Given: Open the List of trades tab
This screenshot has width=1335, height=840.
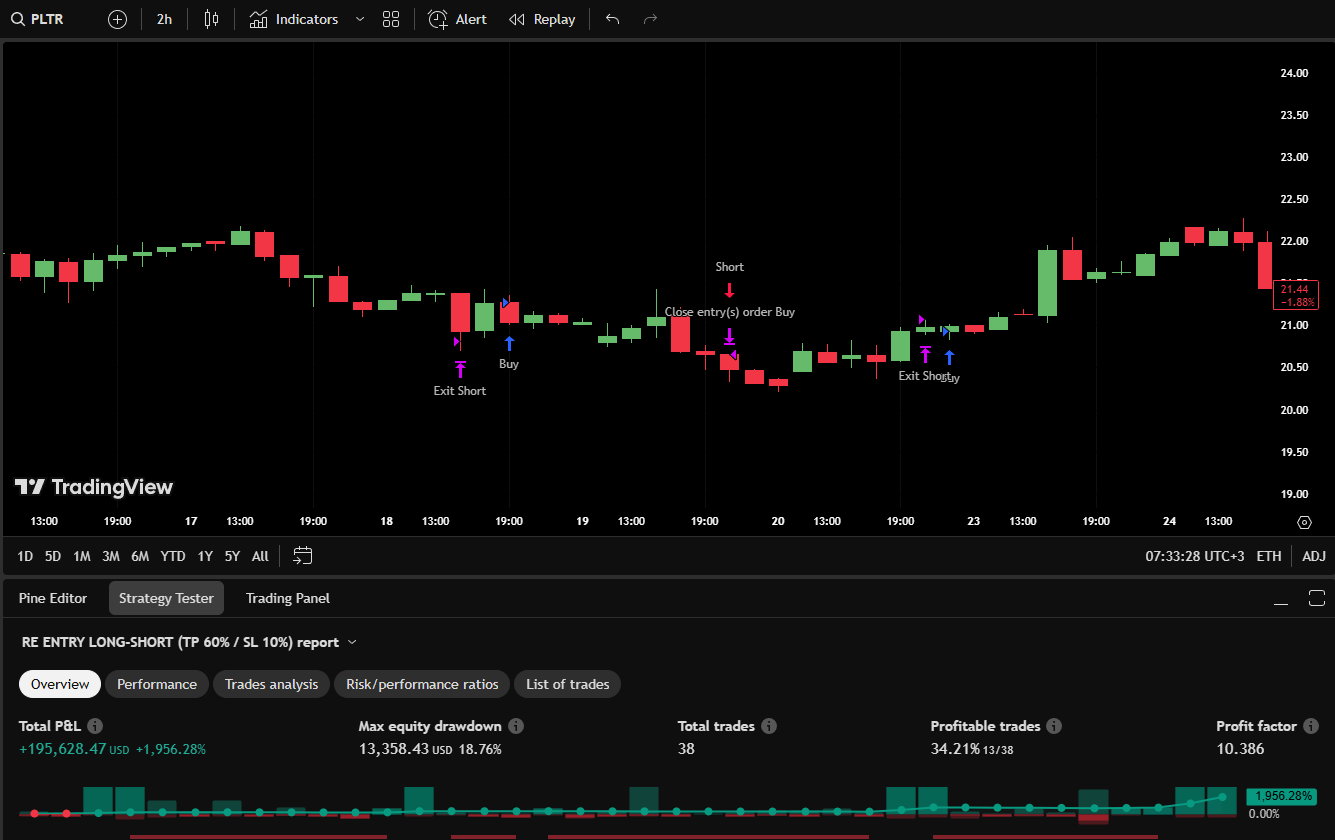Looking at the screenshot, I should 567,684.
